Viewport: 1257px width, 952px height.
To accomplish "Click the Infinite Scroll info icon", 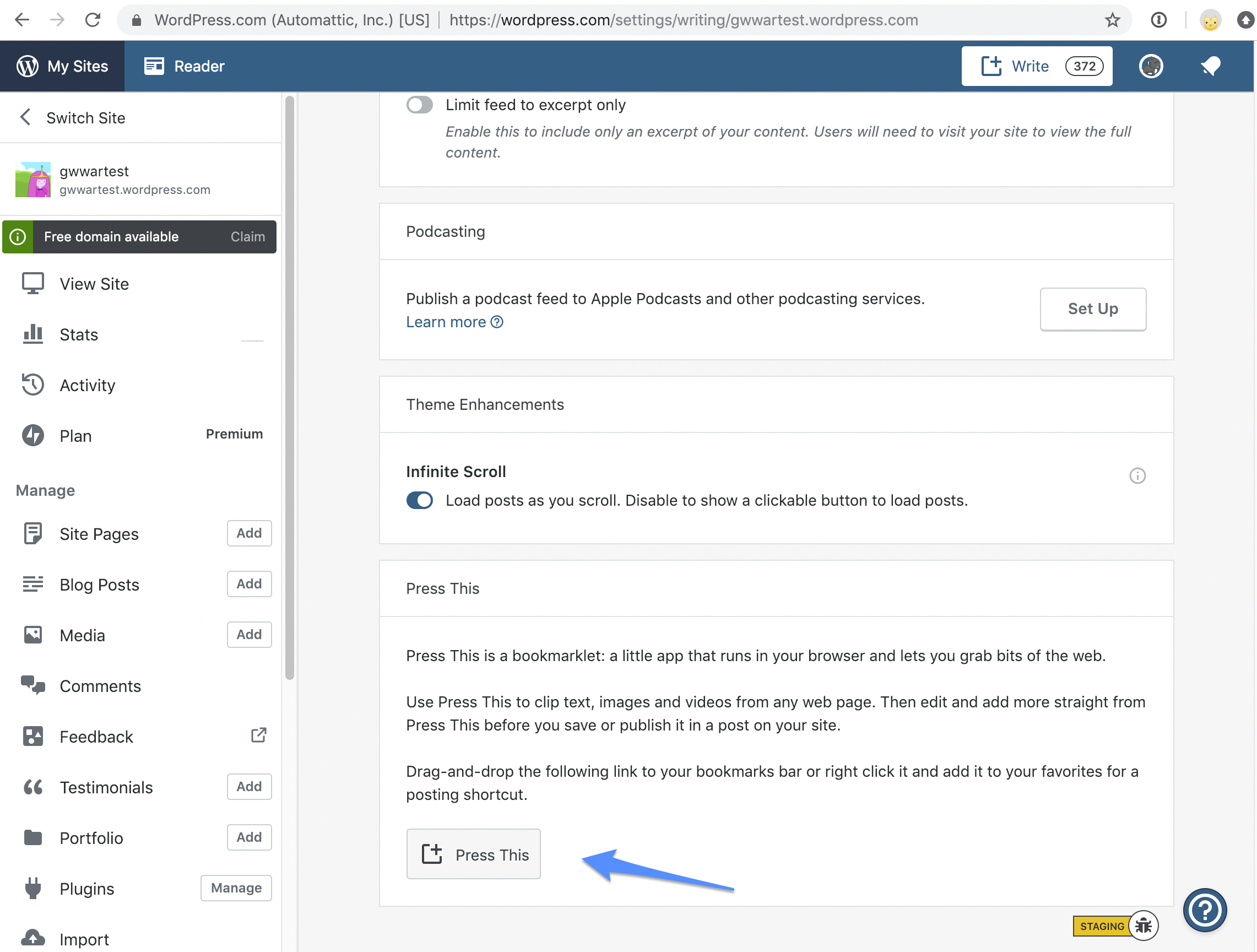I will tap(1136, 475).
